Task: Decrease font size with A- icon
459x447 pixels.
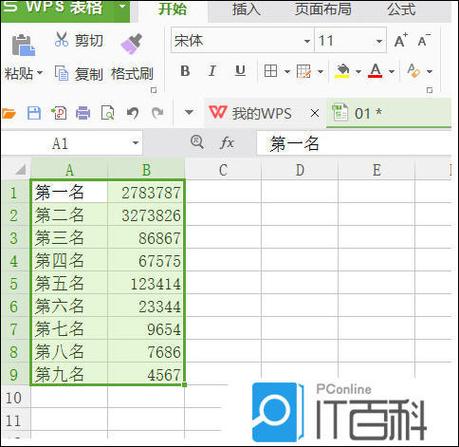Action: pos(424,41)
